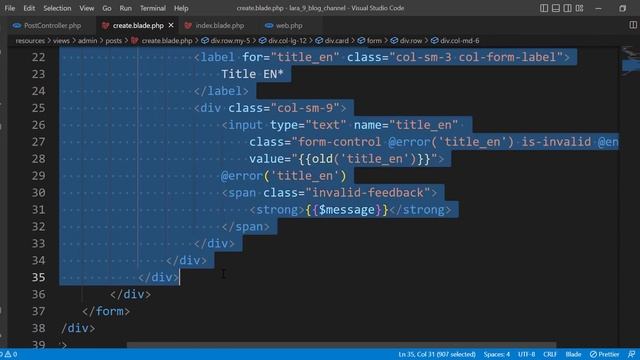Viewport: 640px width, 360px height.
Task: Click the closing form tag on line 37
Action: click(106, 311)
